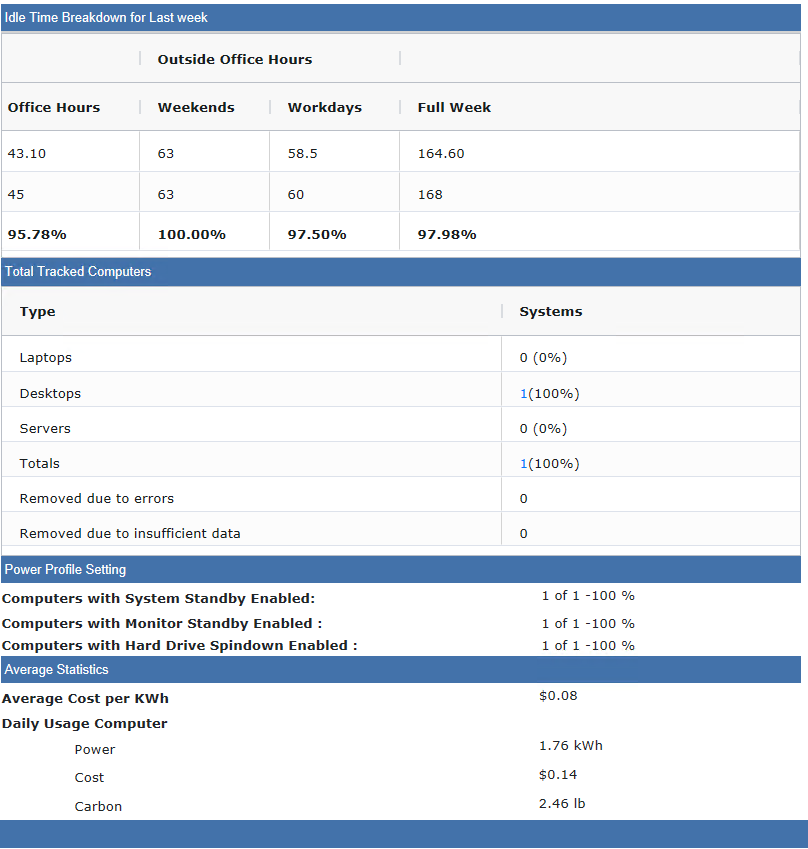Select the Servers row label
808x849 pixels.
[45, 428]
